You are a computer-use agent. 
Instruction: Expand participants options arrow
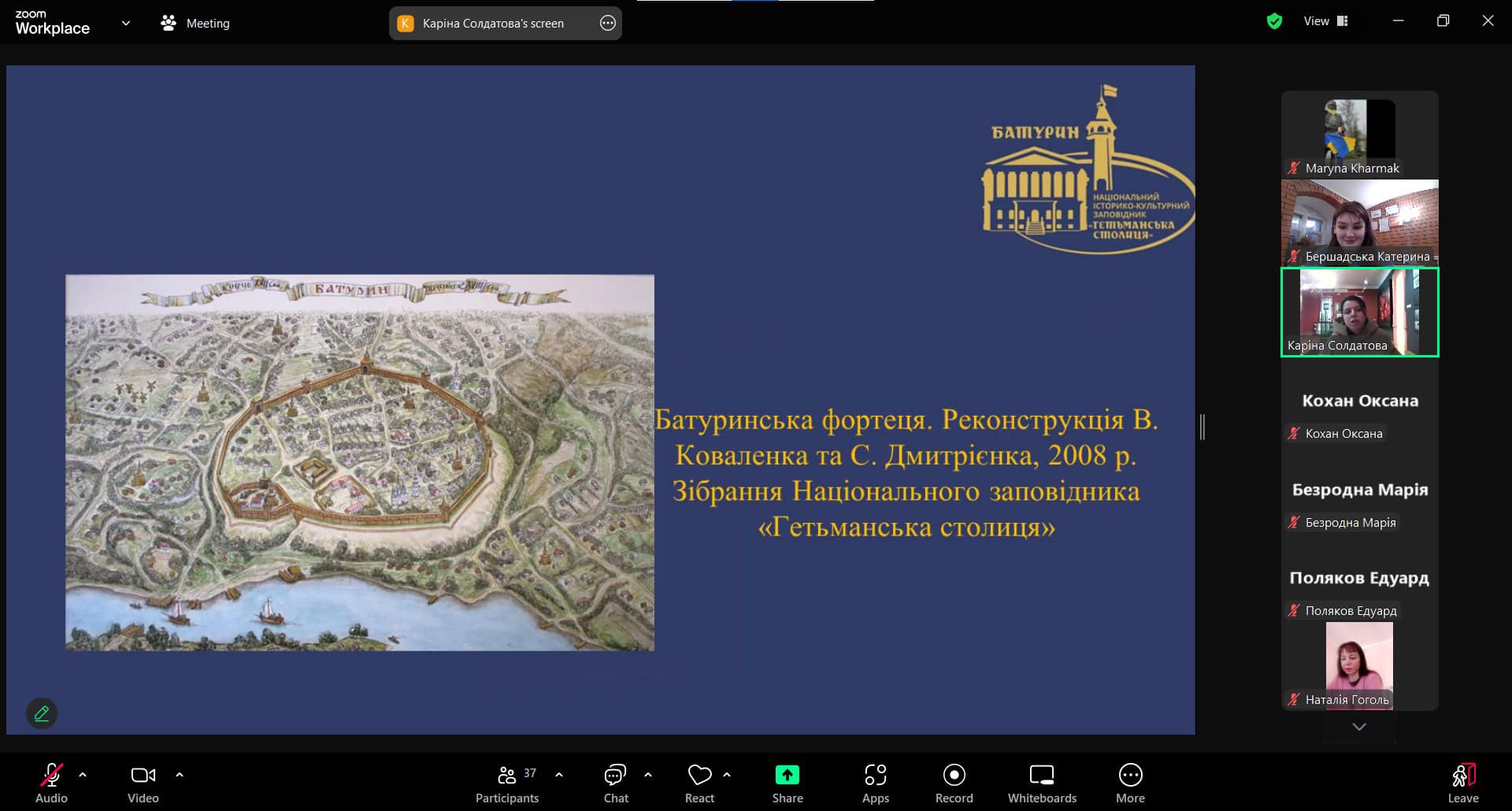[559, 775]
